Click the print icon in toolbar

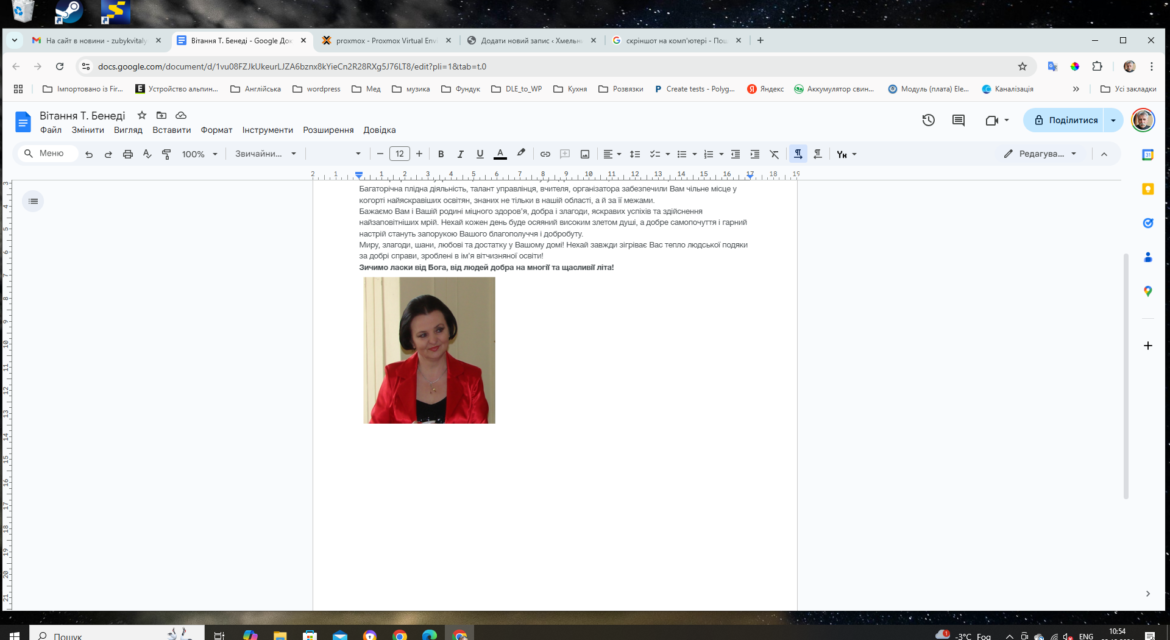[x=128, y=154]
